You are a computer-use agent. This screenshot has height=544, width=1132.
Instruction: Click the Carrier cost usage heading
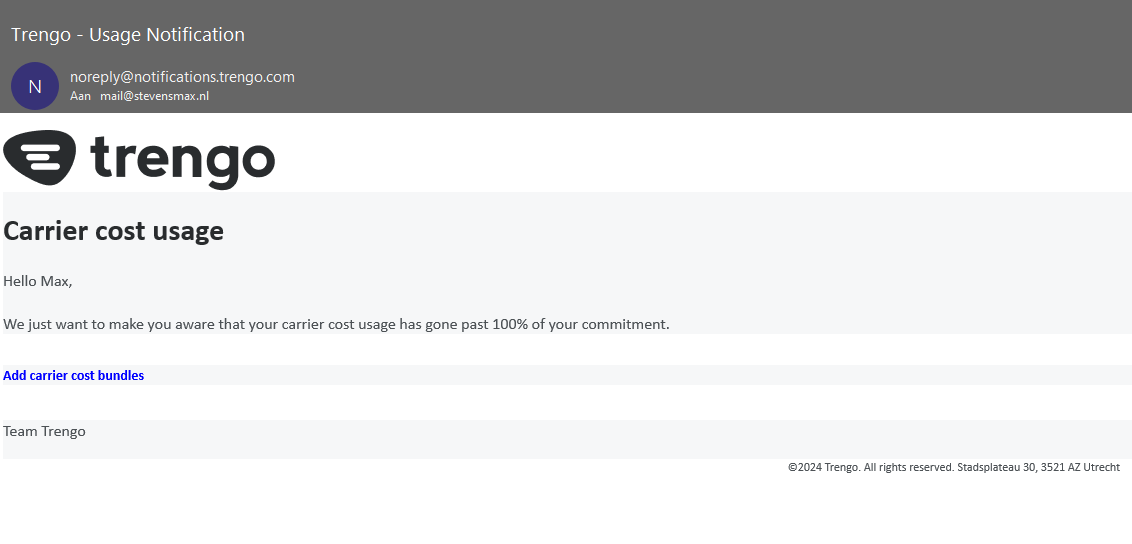pyautogui.click(x=113, y=231)
